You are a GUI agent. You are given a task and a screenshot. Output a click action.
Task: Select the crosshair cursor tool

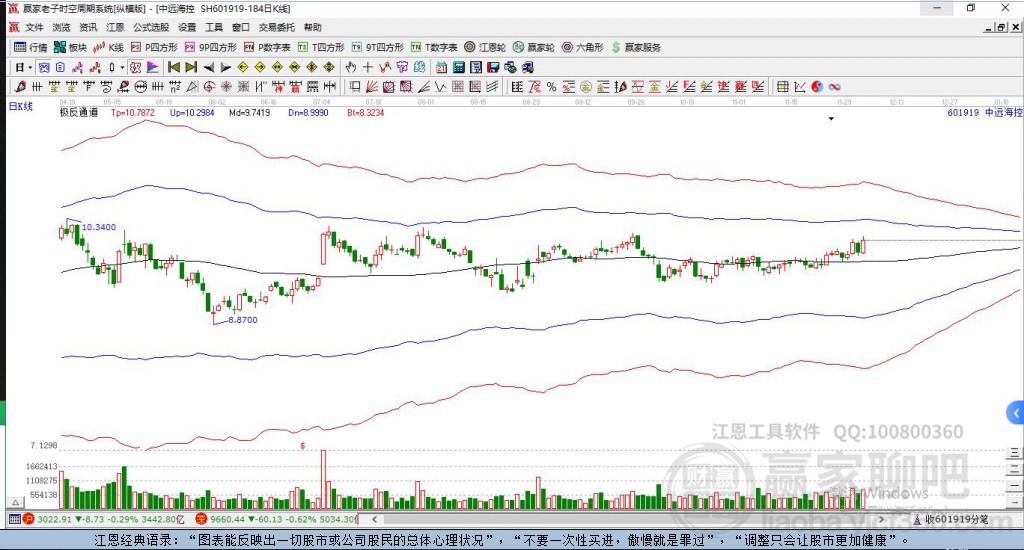click(368, 67)
